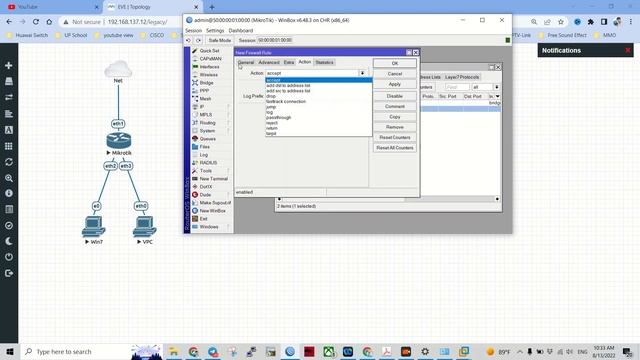Toggle night mode moon icon in EVE sidebar
This screenshot has width=640, height=360.
click(x=9, y=241)
